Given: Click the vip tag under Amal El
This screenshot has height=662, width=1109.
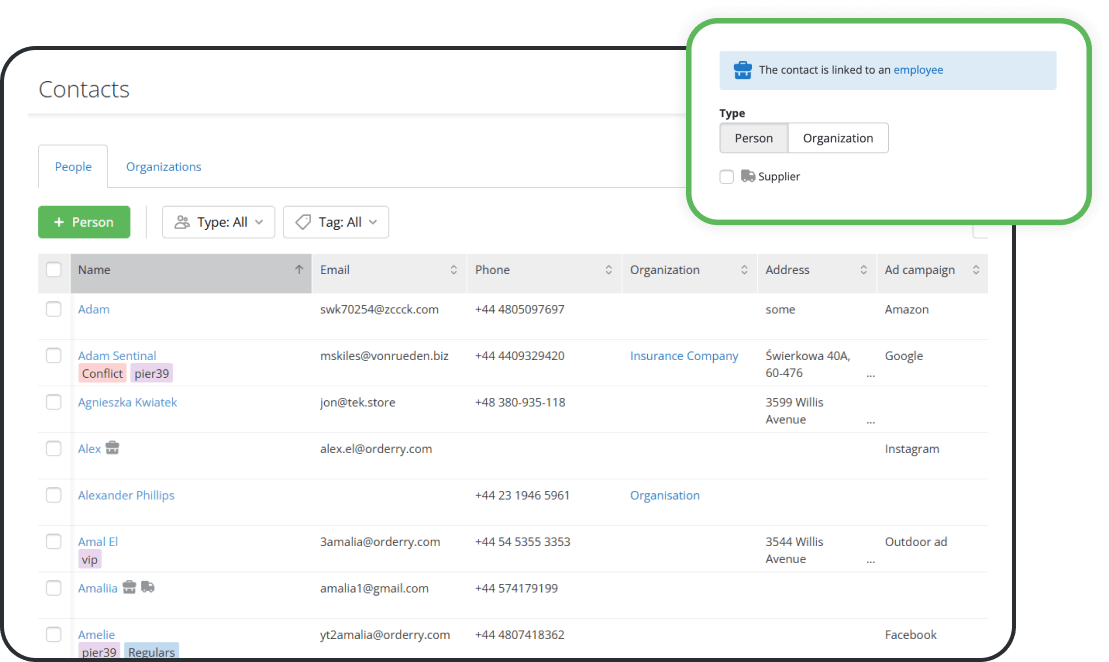Looking at the screenshot, I should click(x=90, y=559).
